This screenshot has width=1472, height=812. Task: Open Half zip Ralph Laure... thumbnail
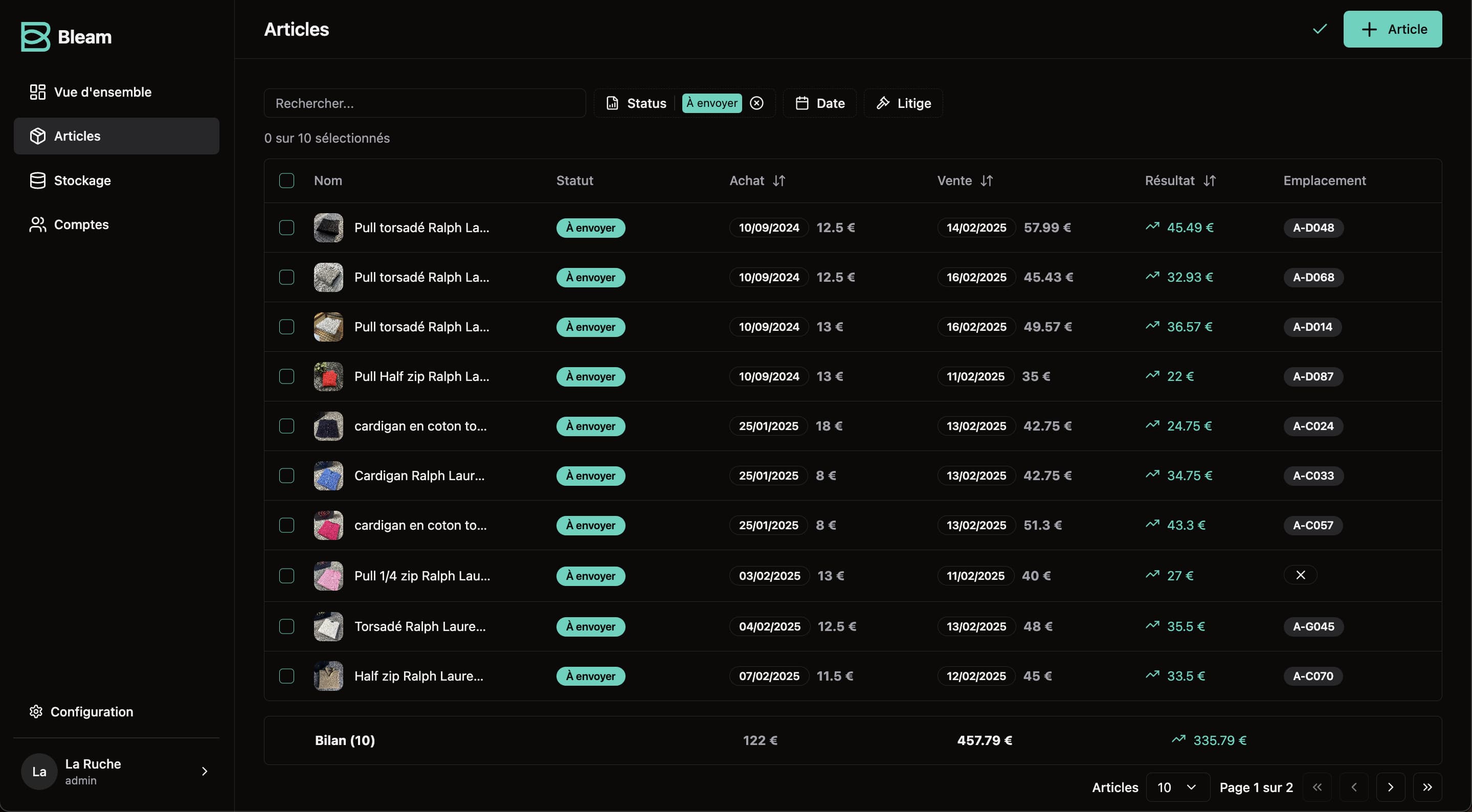(328, 676)
